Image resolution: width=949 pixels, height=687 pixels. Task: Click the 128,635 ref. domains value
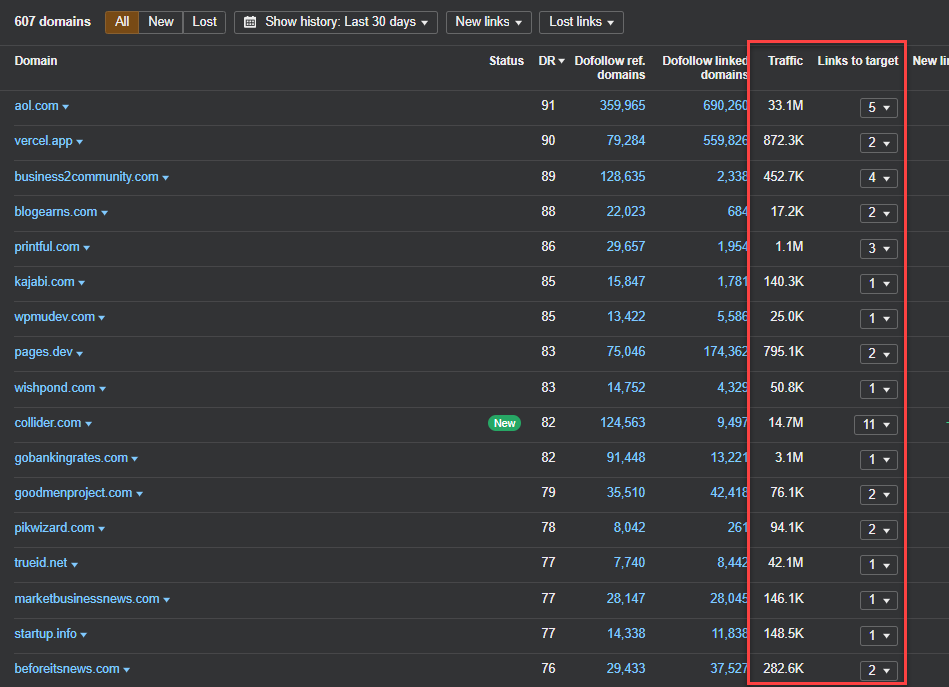click(x=622, y=176)
